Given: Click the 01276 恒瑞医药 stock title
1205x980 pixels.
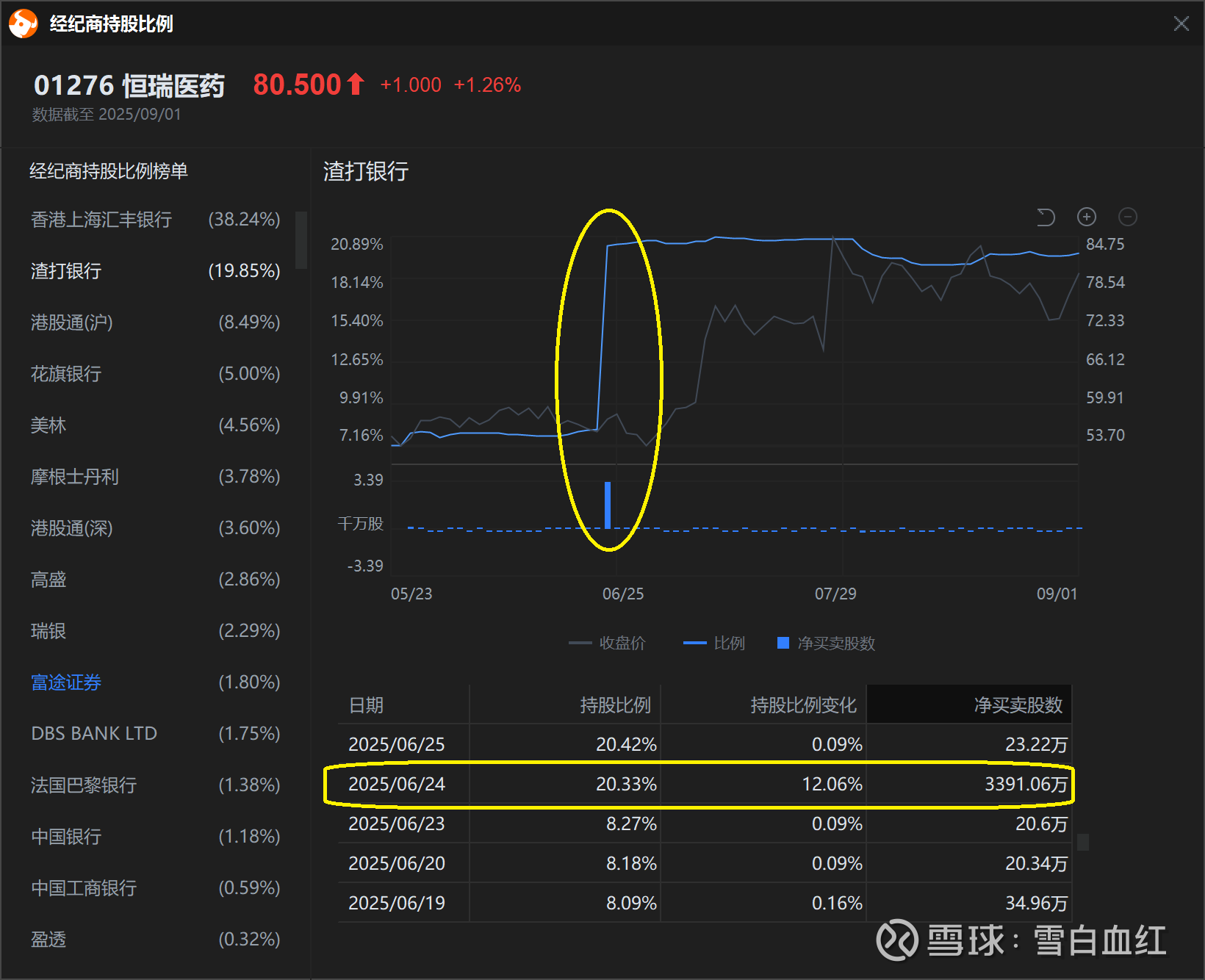Looking at the screenshot, I should [x=129, y=85].
